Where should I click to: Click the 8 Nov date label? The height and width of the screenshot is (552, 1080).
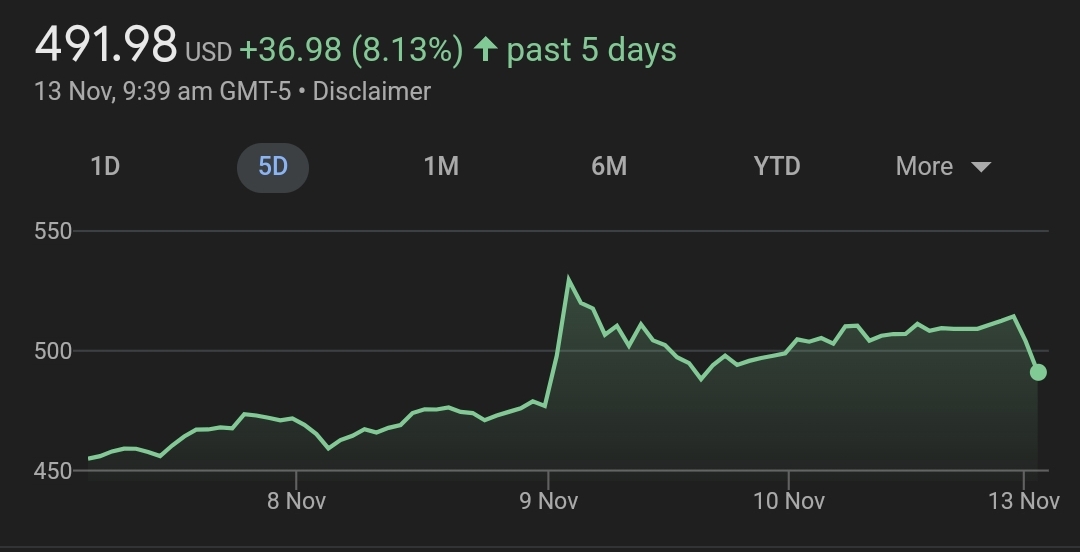pos(296,501)
